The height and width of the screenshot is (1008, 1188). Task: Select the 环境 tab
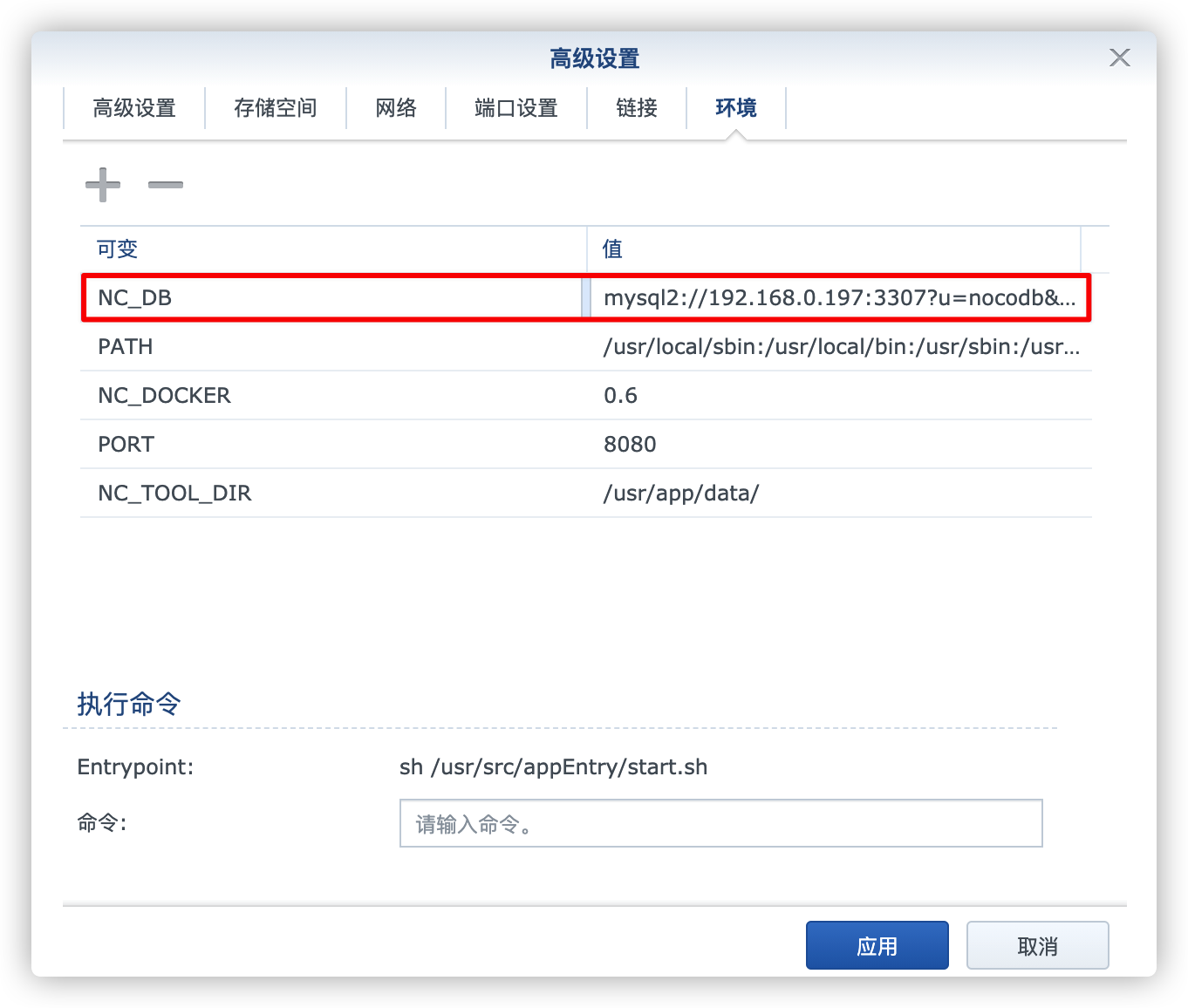tap(736, 108)
